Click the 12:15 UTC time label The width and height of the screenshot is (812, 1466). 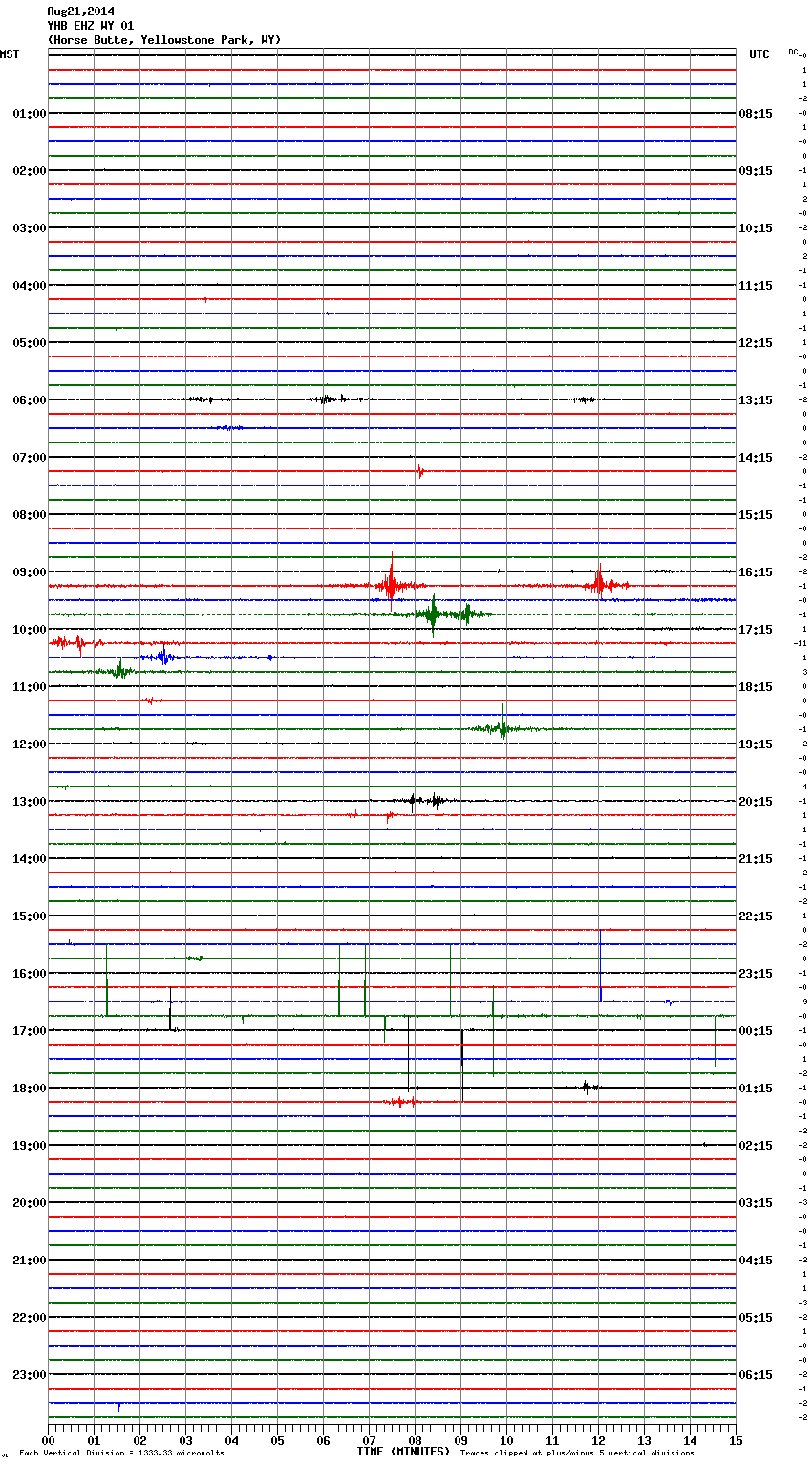tap(756, 343)
